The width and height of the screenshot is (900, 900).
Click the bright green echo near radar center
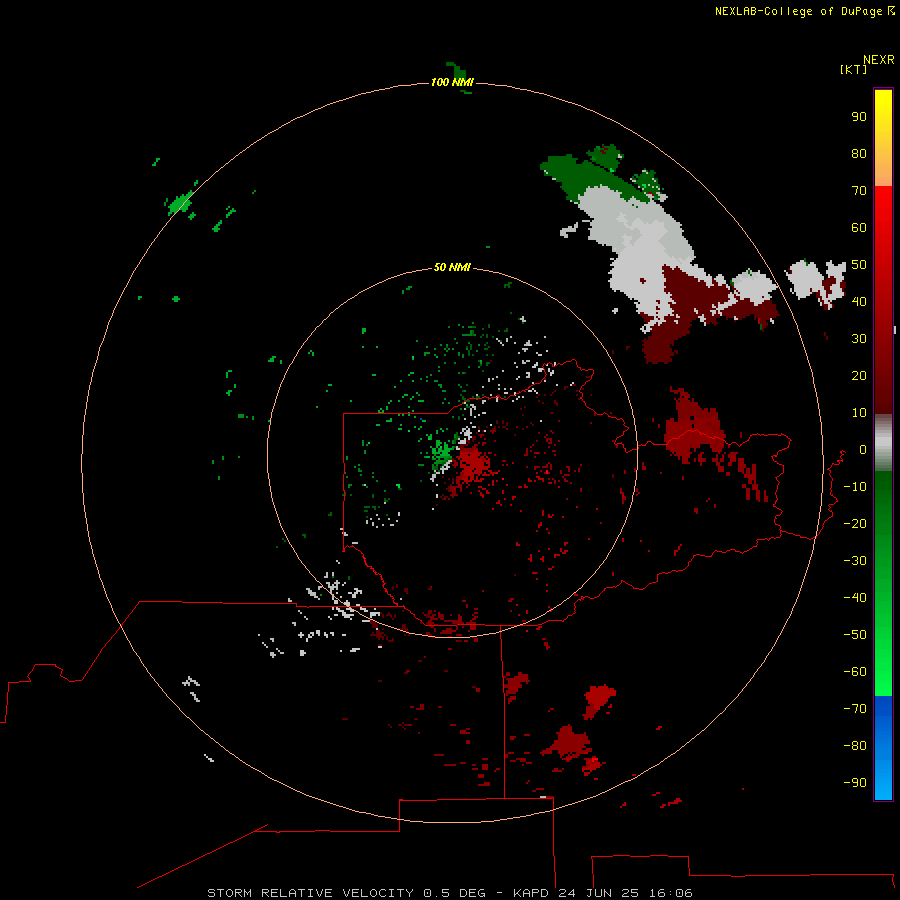click(x=441, y=453)
